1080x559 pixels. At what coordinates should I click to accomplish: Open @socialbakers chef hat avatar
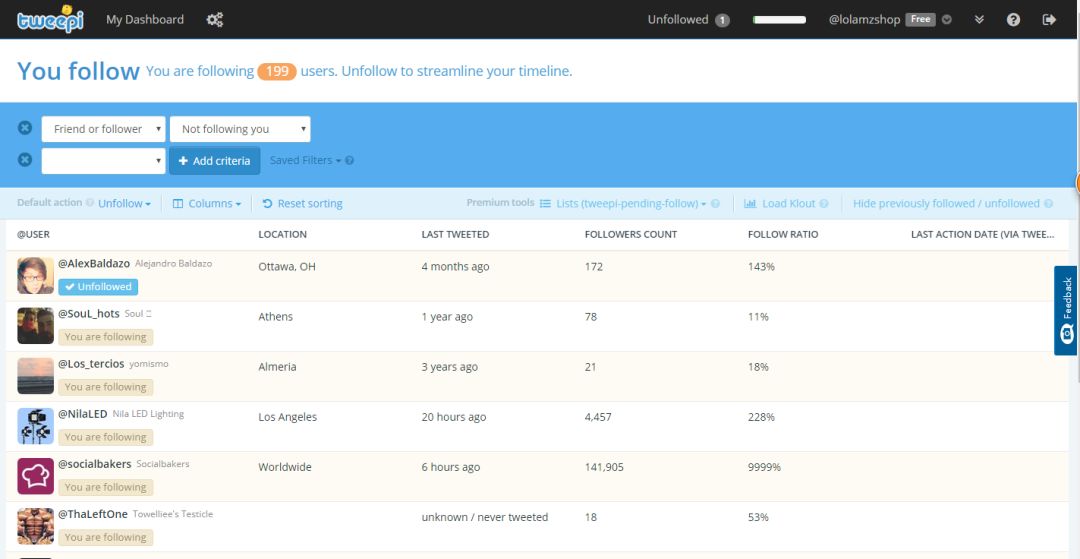(35, 476)
